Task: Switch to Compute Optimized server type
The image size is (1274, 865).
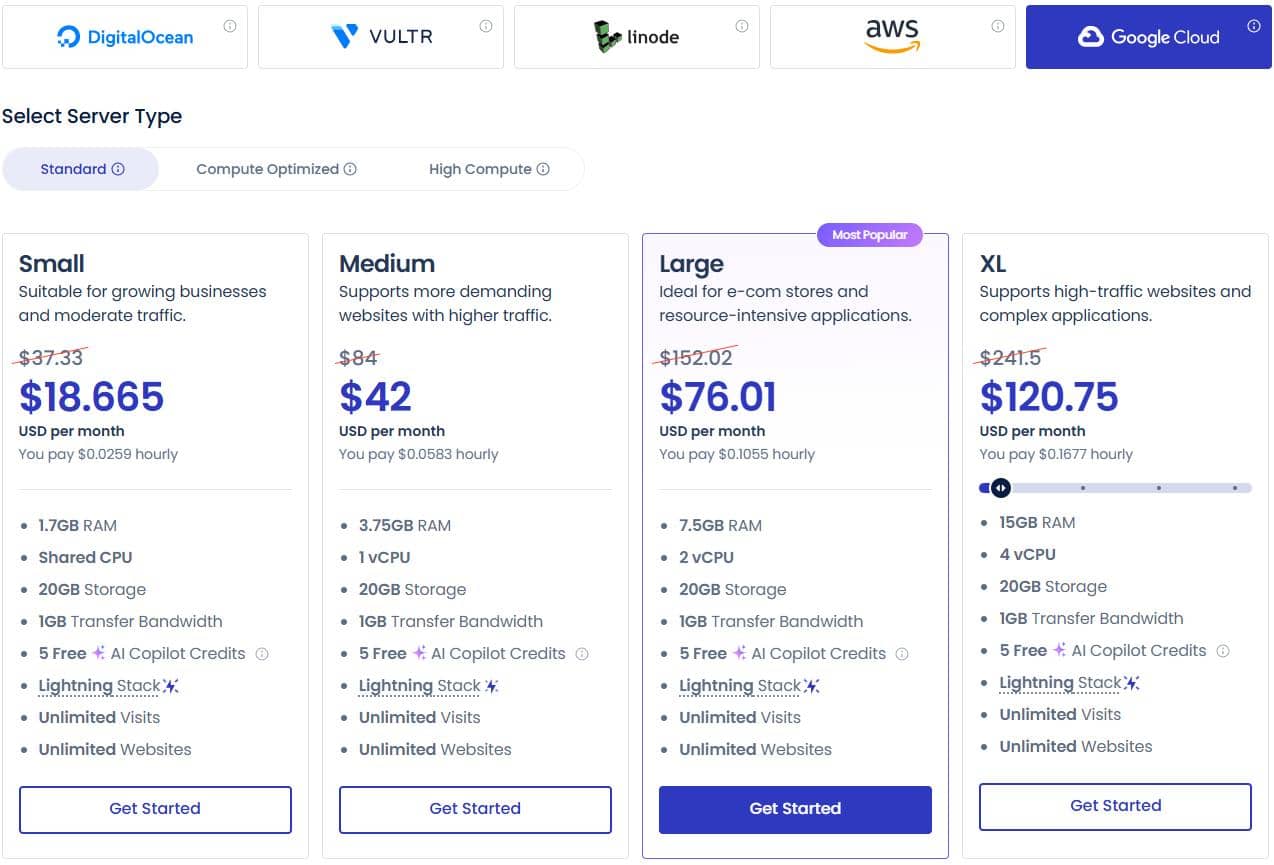Action: [276, 169]
